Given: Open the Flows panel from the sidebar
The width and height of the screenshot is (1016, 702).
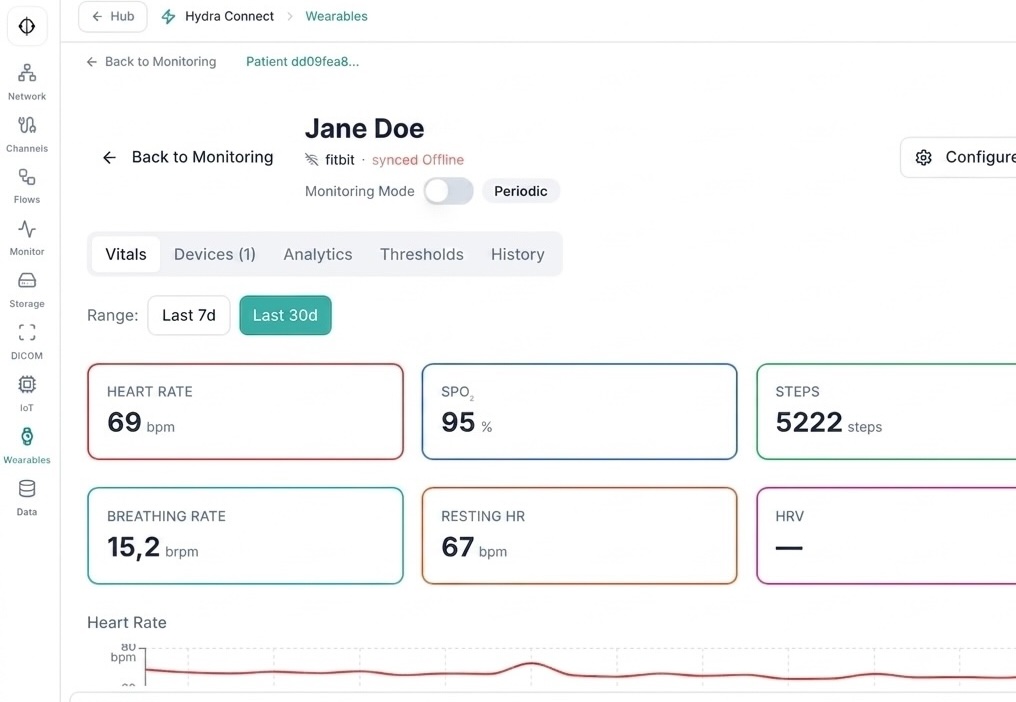Looking at the screenshot, I should [x=26, y=179].
